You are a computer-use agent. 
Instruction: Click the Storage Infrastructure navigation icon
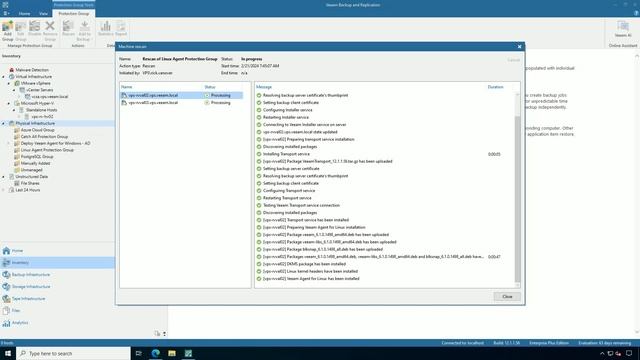[6, 287]
